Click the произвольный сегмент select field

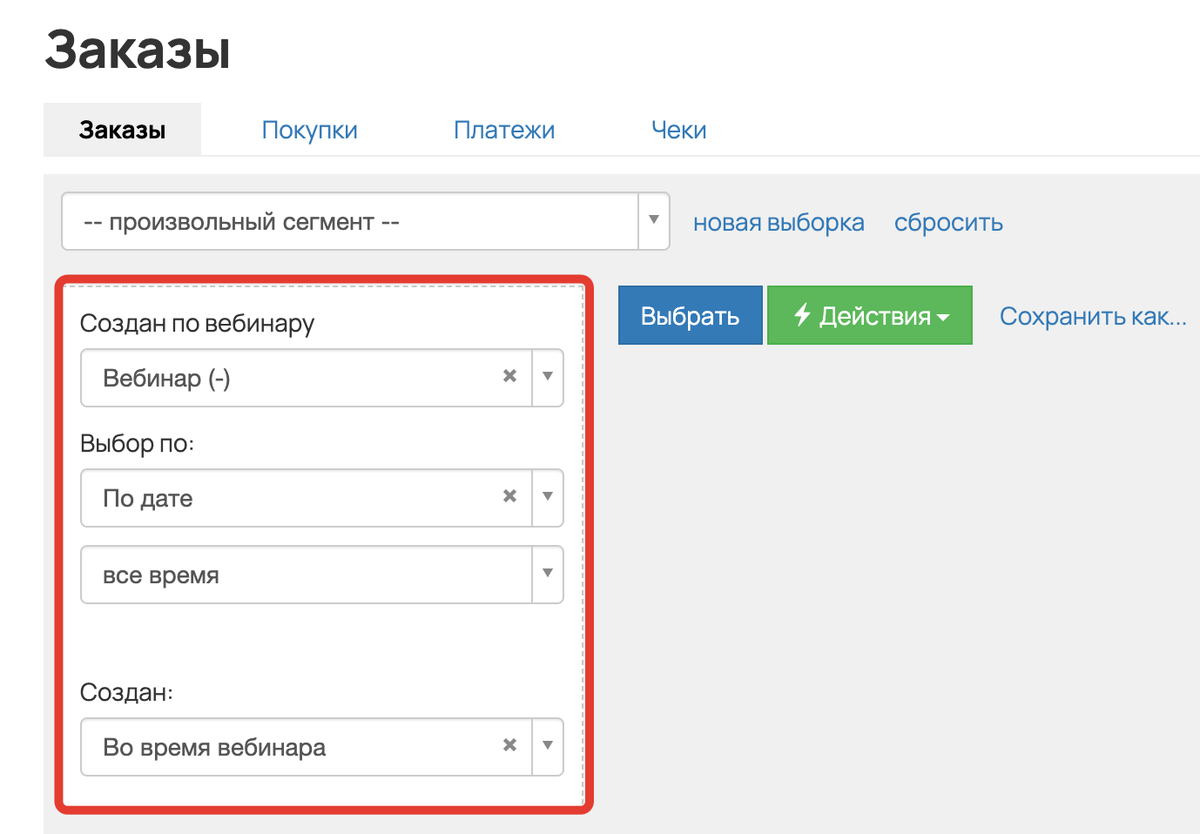click(x=365, y=221)
